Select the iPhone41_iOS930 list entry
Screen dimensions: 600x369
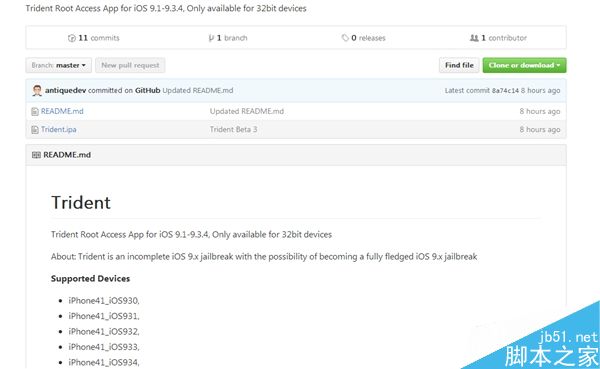click(x=104, y=300)
